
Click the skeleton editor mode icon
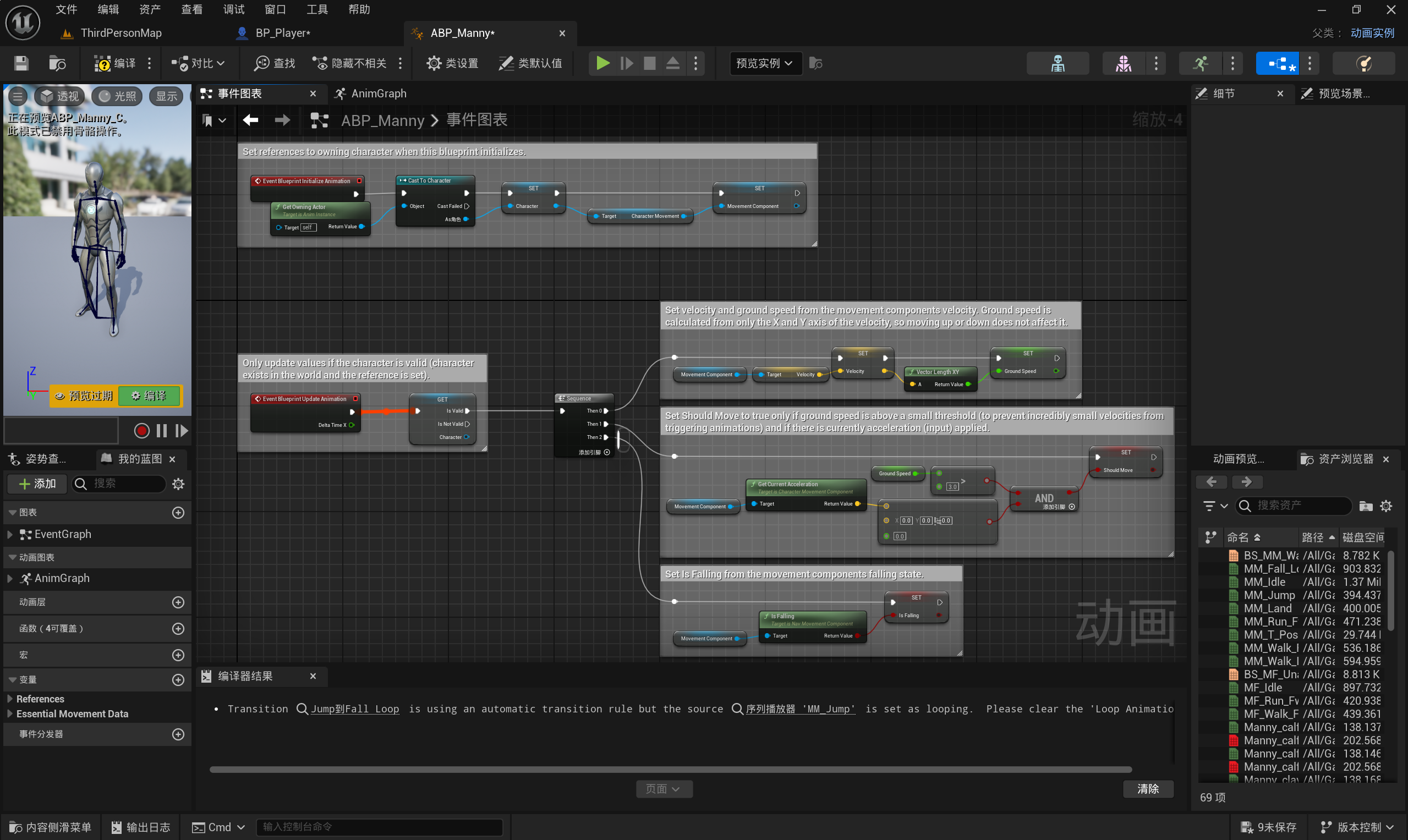click(1057, 63)
